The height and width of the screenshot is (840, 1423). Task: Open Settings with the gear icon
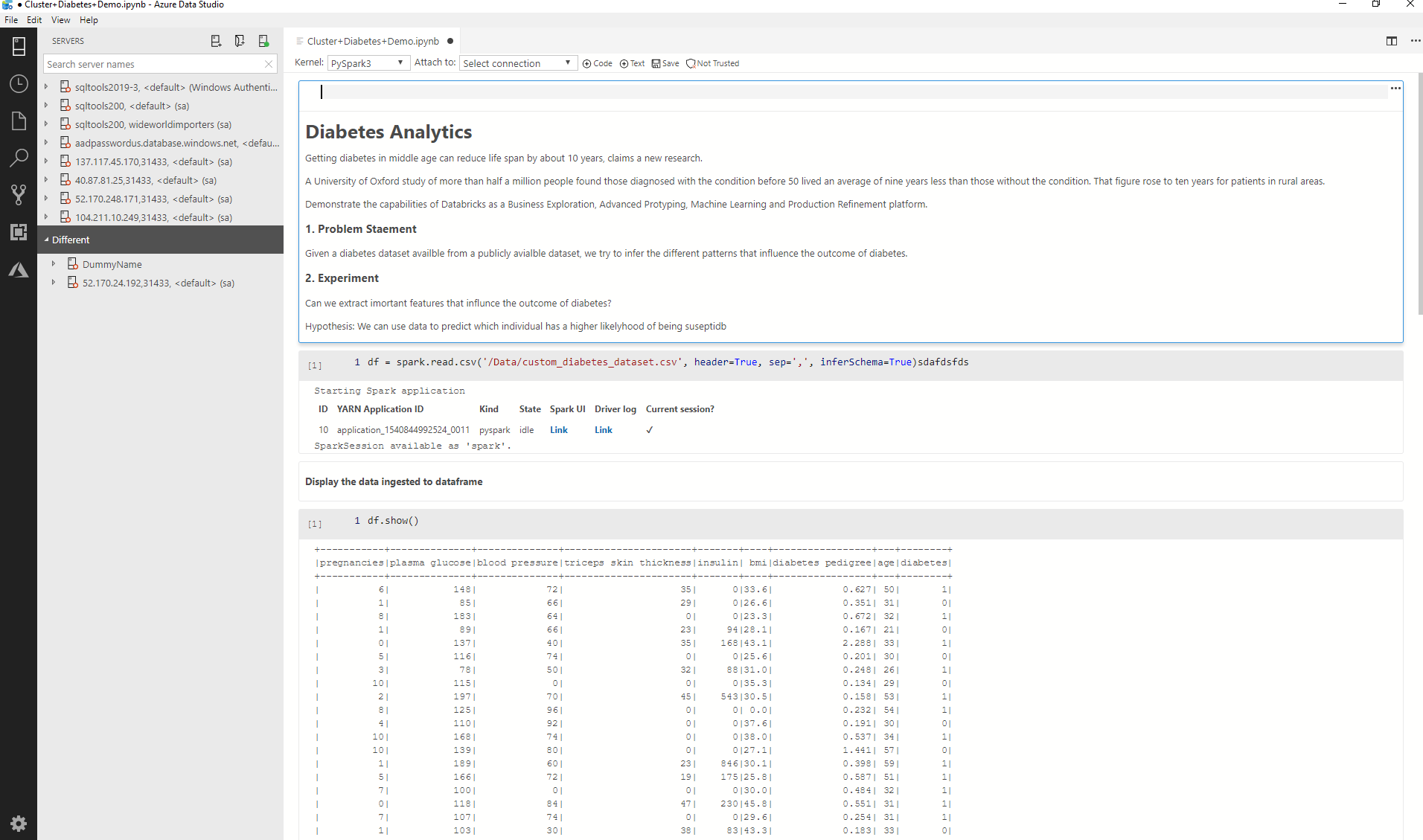(x=19, y=824)
